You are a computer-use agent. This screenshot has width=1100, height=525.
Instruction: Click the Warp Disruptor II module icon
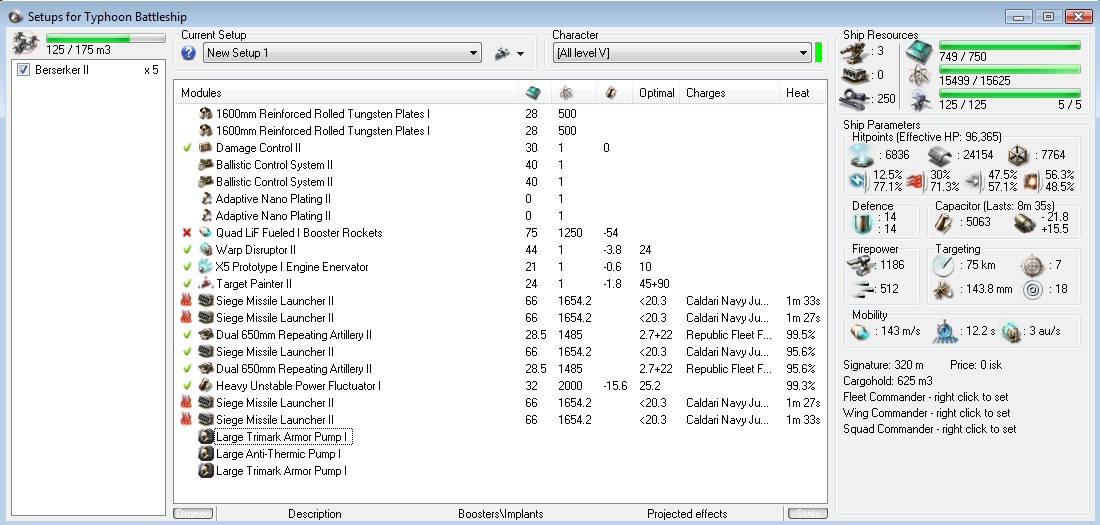(206, 250)
